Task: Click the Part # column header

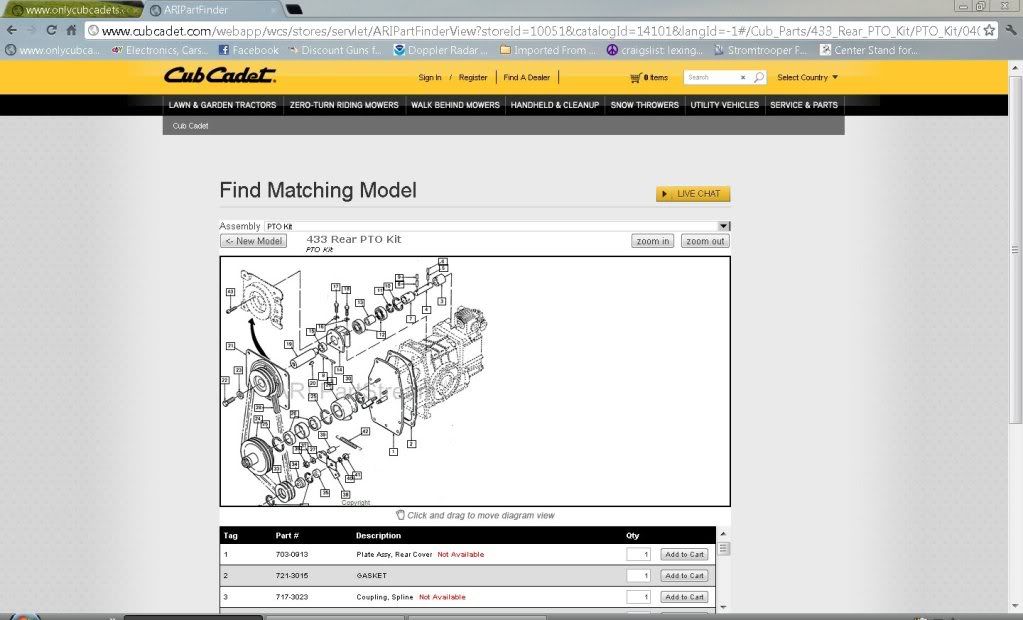Action: click(x=287, y=535)
